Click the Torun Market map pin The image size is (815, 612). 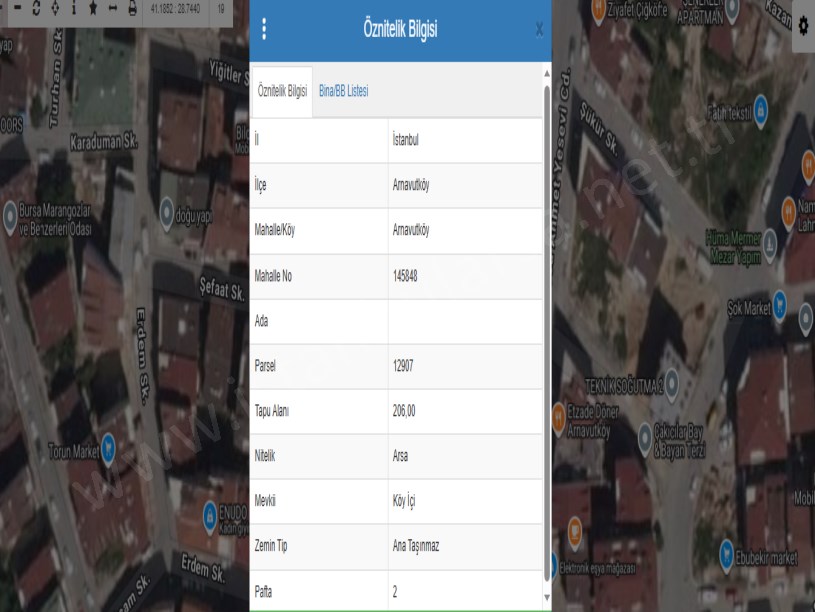(x=108, y=451)
